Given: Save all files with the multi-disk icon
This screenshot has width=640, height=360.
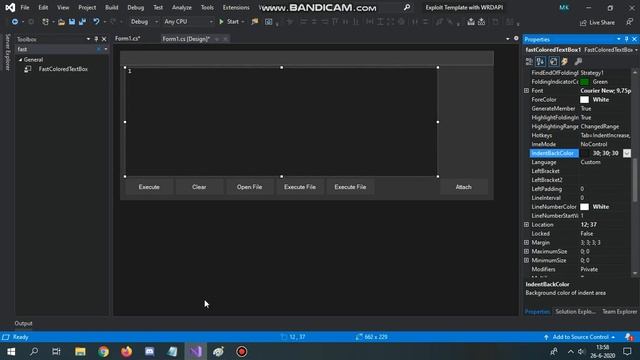Looking at the screenshot, I should tap(82, 22).
